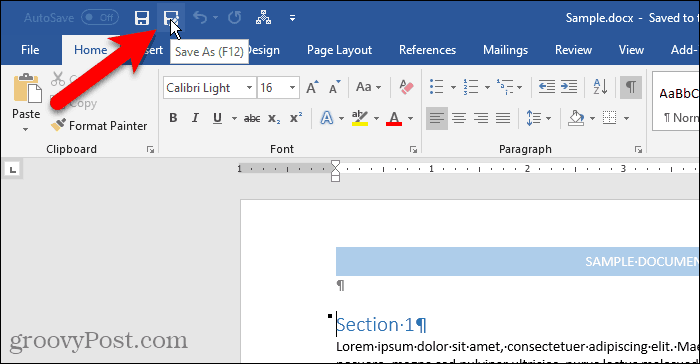Toggle Show/Hide paragraph marks
Viewport: 700px width, 364px height.
click(x=631, y=87)
